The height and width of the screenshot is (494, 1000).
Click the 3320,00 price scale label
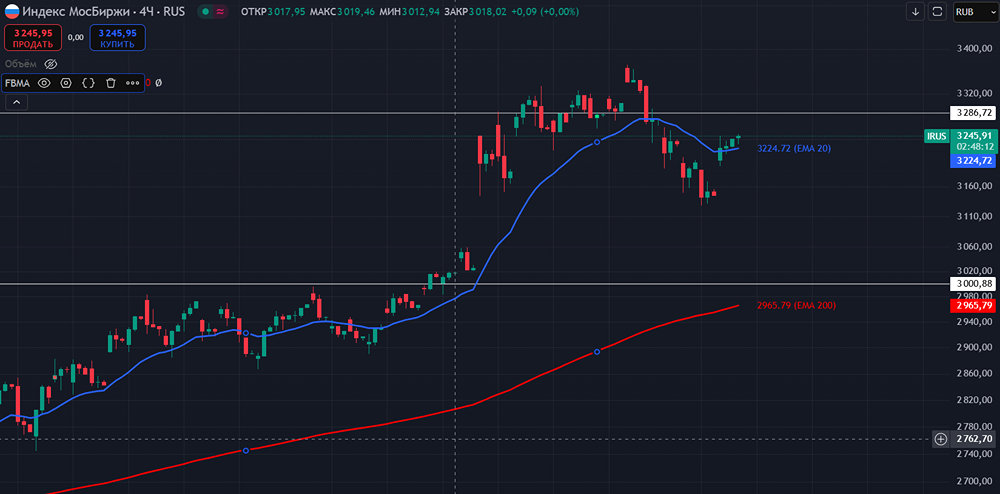click(x=976, y=93)
